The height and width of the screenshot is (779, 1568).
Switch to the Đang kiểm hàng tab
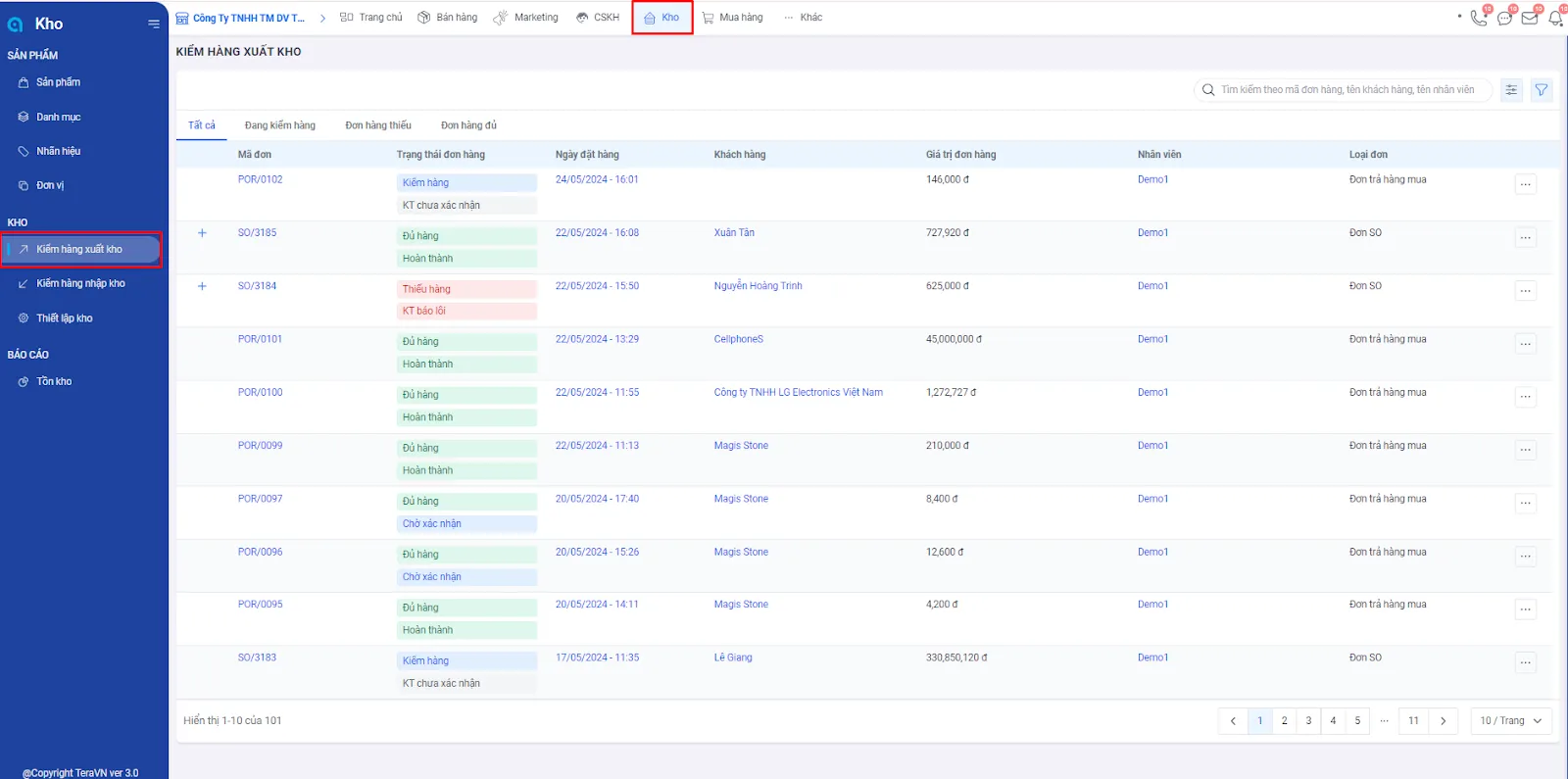click(x=280, y=125)
